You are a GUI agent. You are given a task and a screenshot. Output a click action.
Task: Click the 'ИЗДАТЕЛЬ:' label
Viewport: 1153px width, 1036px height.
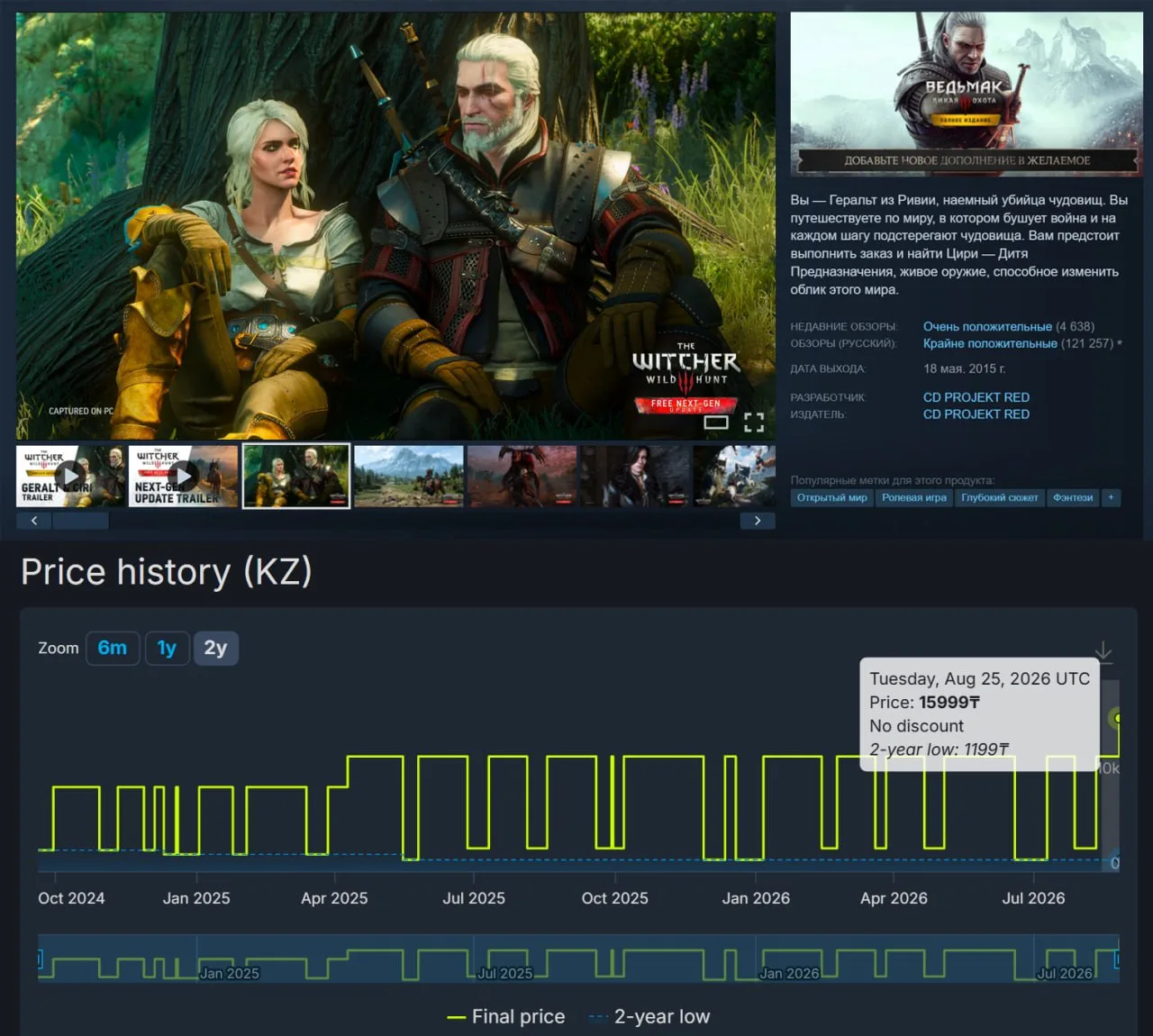coord(818,414)
